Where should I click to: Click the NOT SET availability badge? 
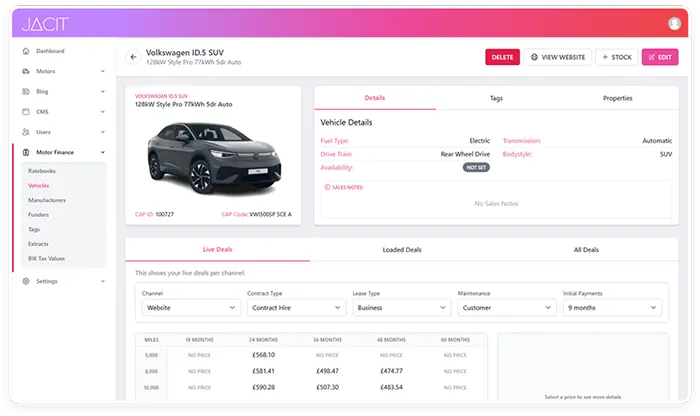tap(476, 167)
